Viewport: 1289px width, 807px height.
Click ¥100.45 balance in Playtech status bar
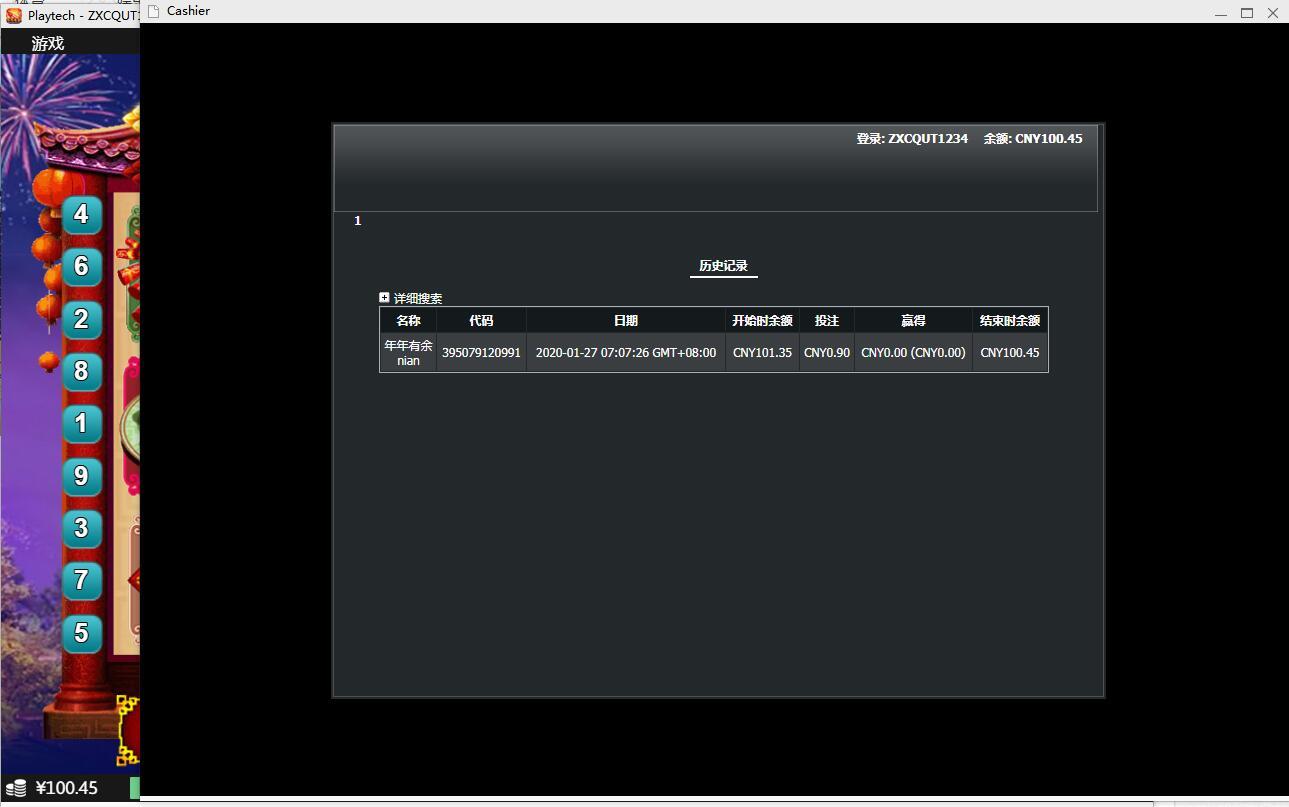coord(67,788)
